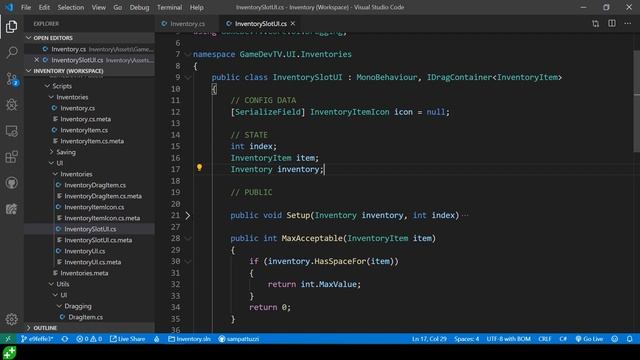This screenshot has height=360, width=640.
Task: Click the flame icon in status bar
Action: (x=157, y=339)
